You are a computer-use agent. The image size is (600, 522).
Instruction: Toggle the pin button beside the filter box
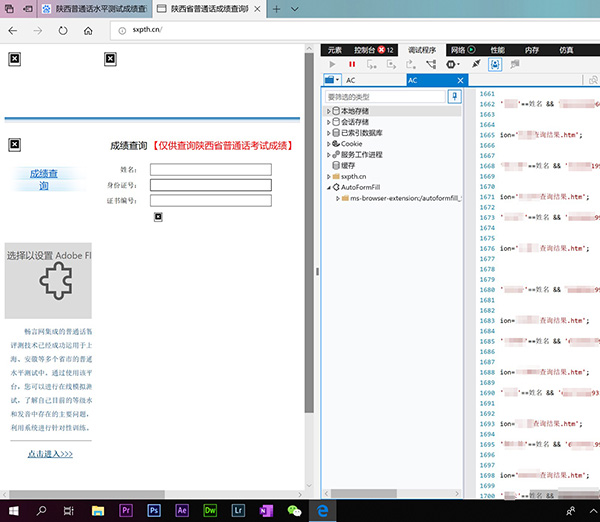click(x=455, y=97)
